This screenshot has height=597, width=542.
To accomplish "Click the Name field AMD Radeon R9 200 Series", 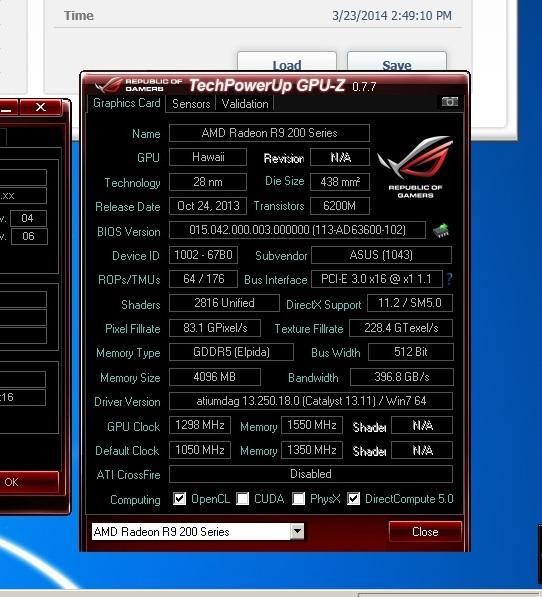I will pos(269,133).
